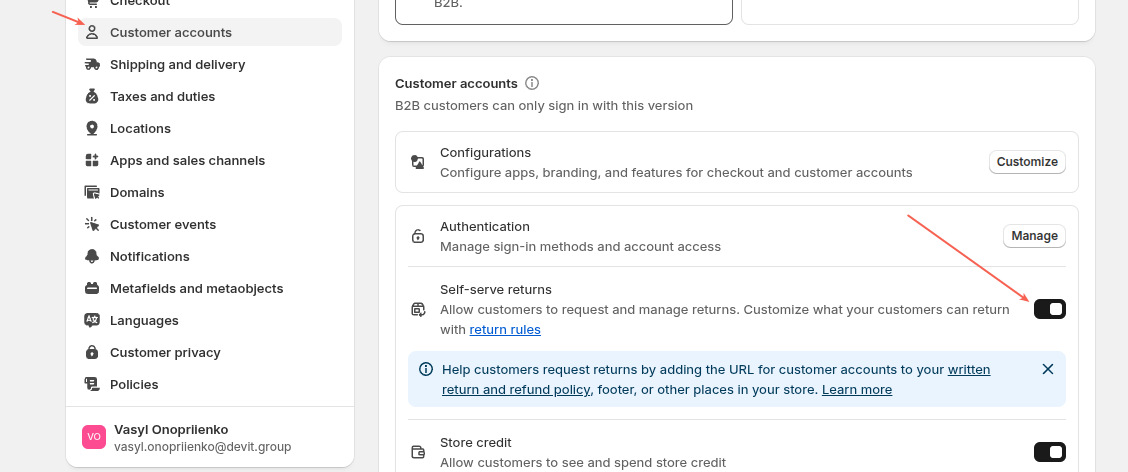Open Policies settings page
Image resolution: width=1128 pixels, height=472 pixels.
coord(134,384)
